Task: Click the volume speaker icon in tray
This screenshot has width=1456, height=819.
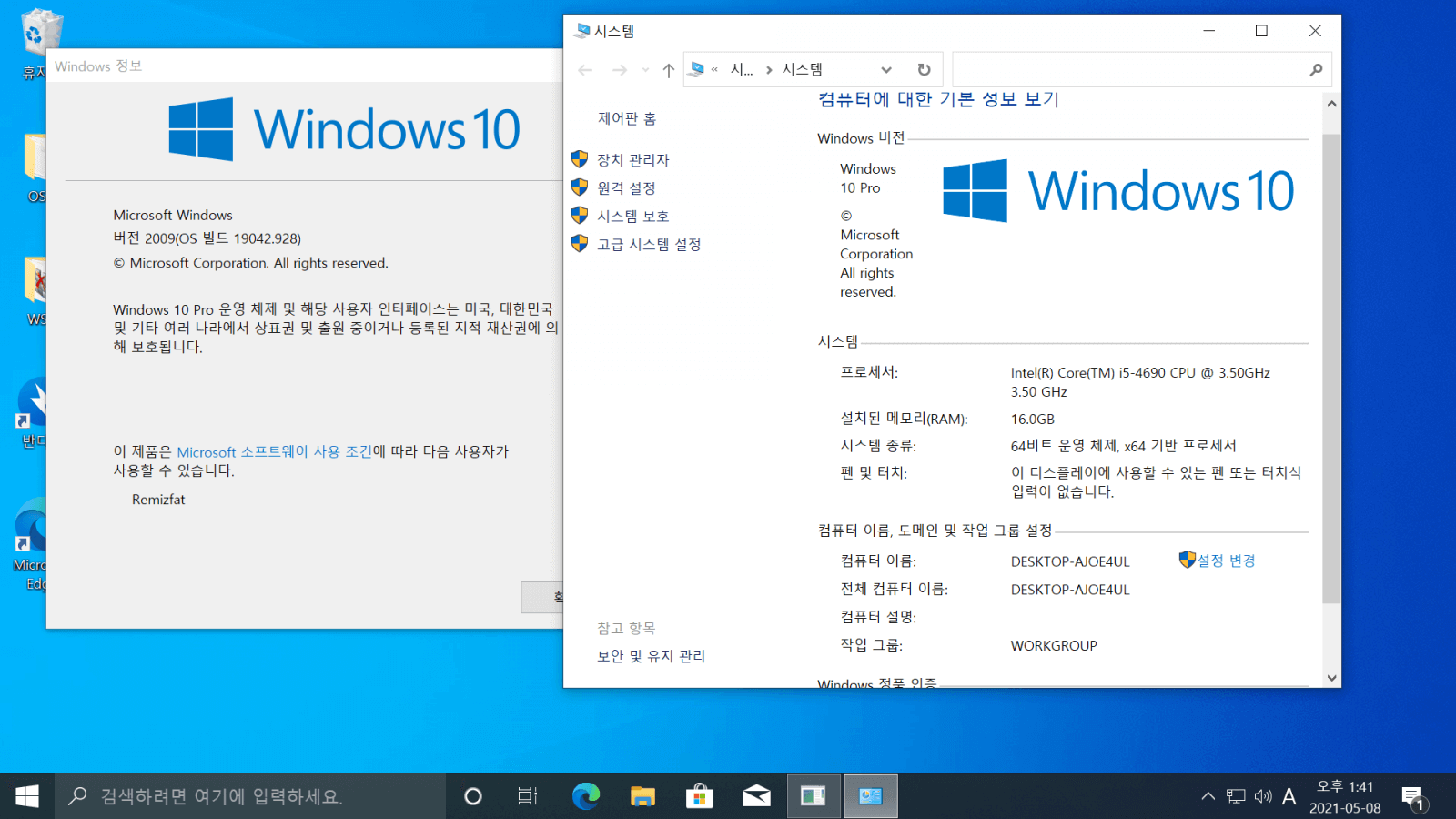Action: (1263, 796)
